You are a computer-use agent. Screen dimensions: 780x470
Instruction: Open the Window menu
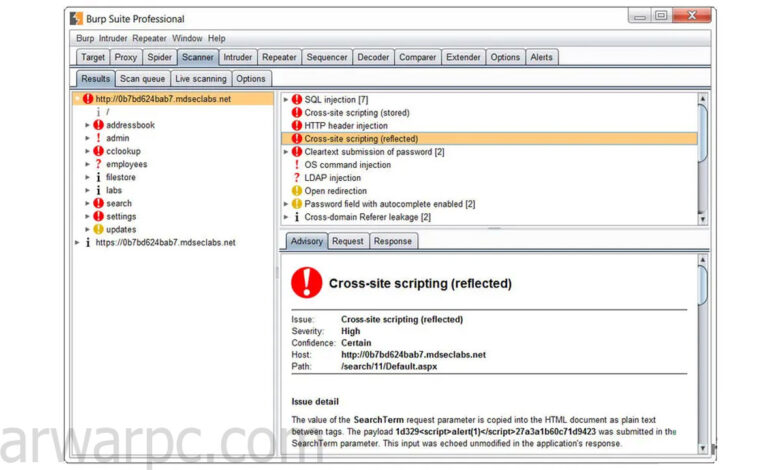point(187,38)
